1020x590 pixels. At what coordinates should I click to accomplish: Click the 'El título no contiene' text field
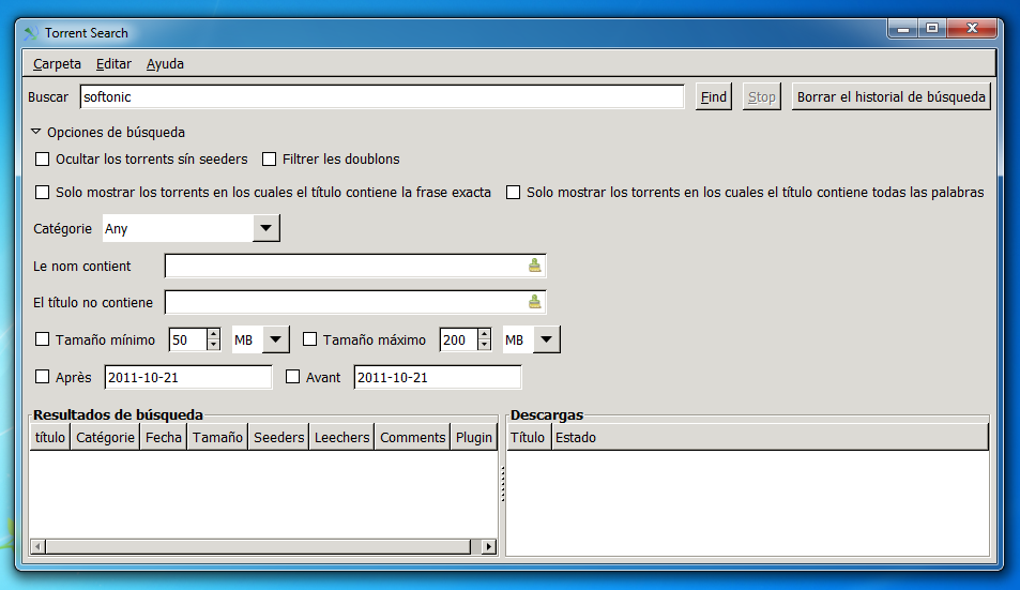(x=355, y=302)
